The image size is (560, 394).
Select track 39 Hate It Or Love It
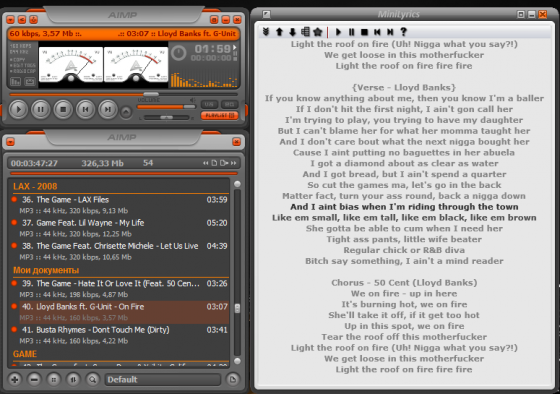tap(120, 289)
